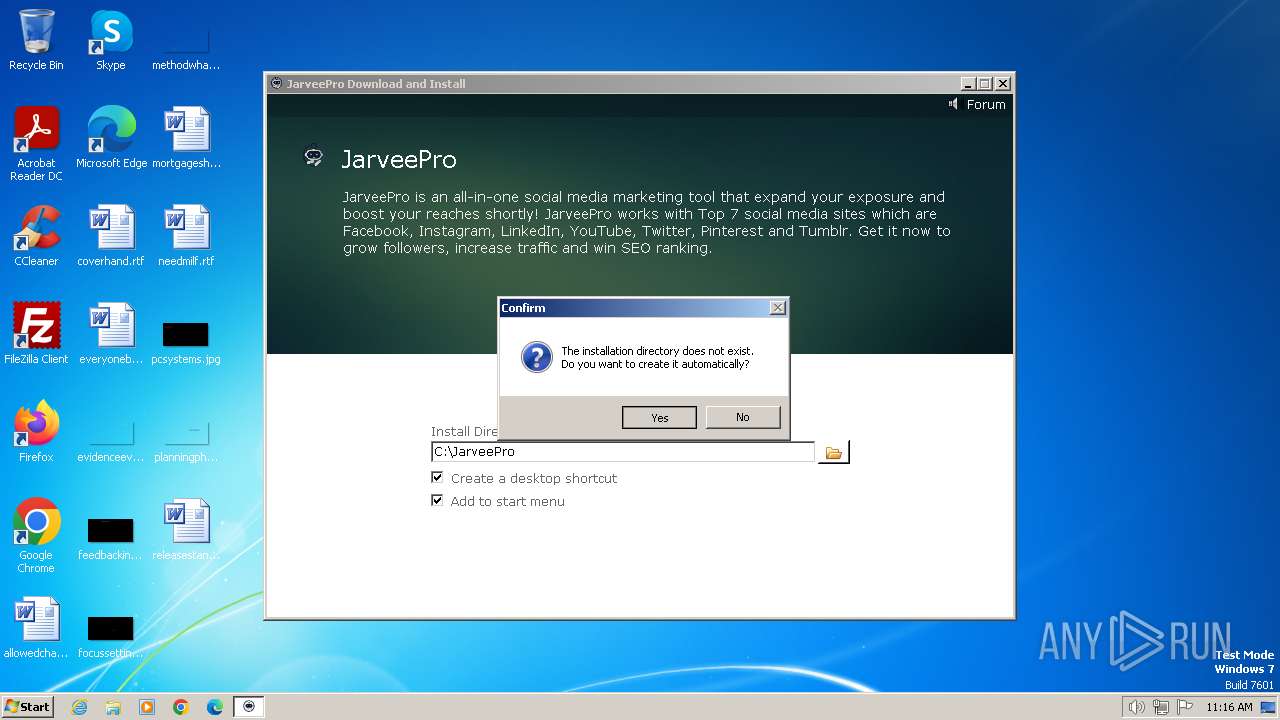Click the speaker icon next to Forum

(953, 104)
